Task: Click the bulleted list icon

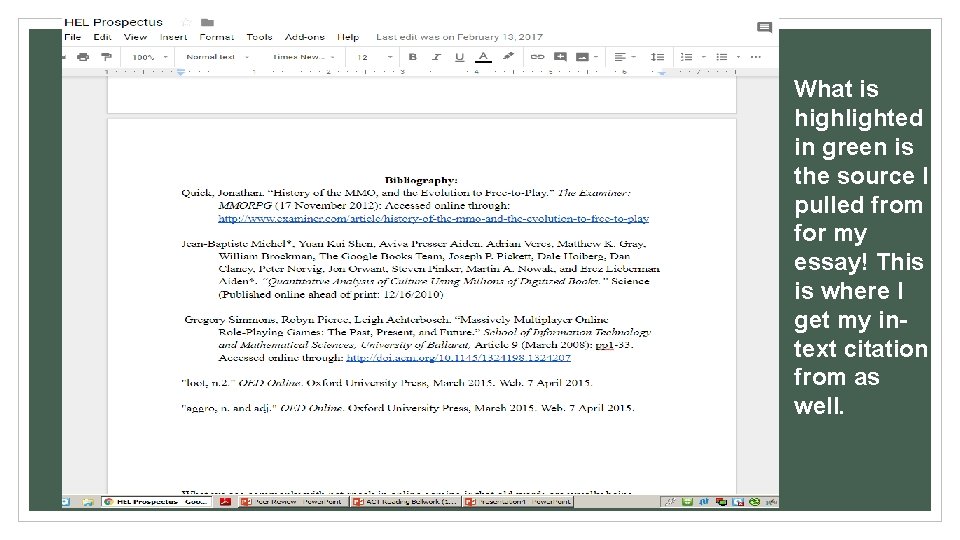Action: point(722,57)
